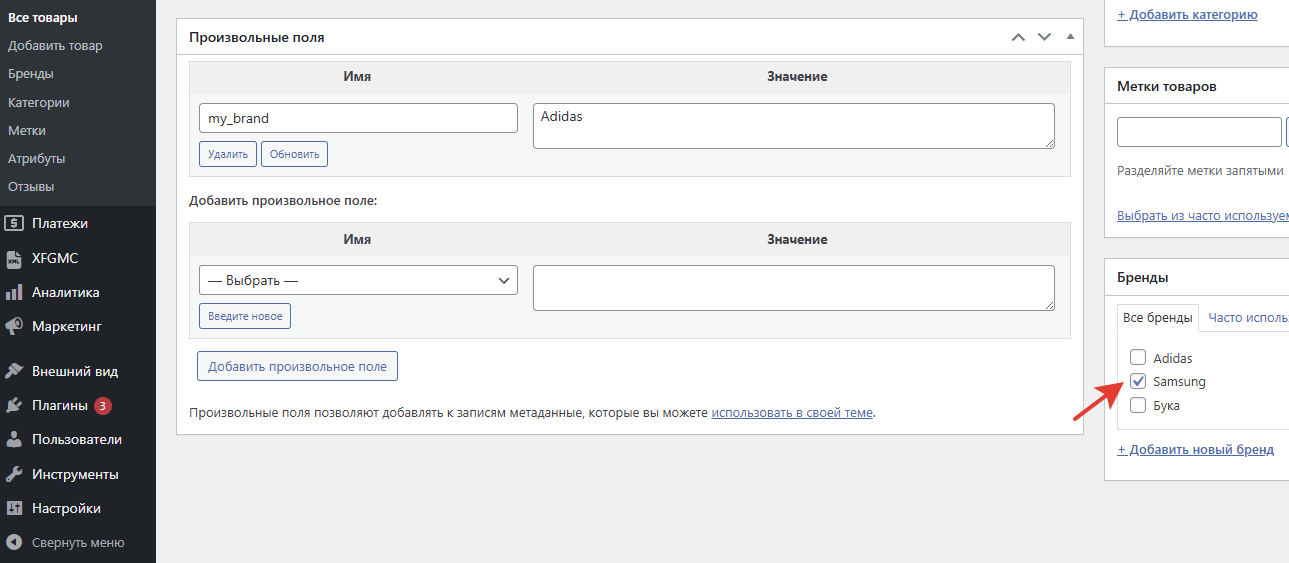The height and width of the screenshot is (563, 1289).
Task: Collapse Произвольные поля panel with triangle toggle
Action: click(x=1070, y=37)
